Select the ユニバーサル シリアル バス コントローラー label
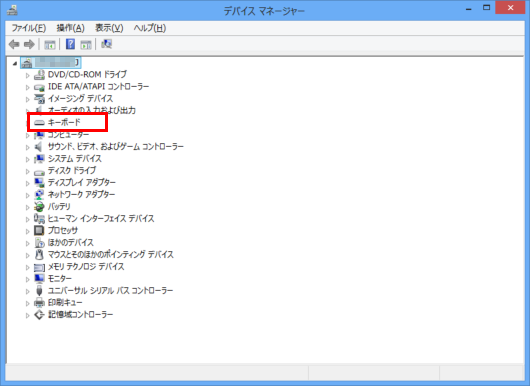 pyautogui.click(x=110, y=291)
